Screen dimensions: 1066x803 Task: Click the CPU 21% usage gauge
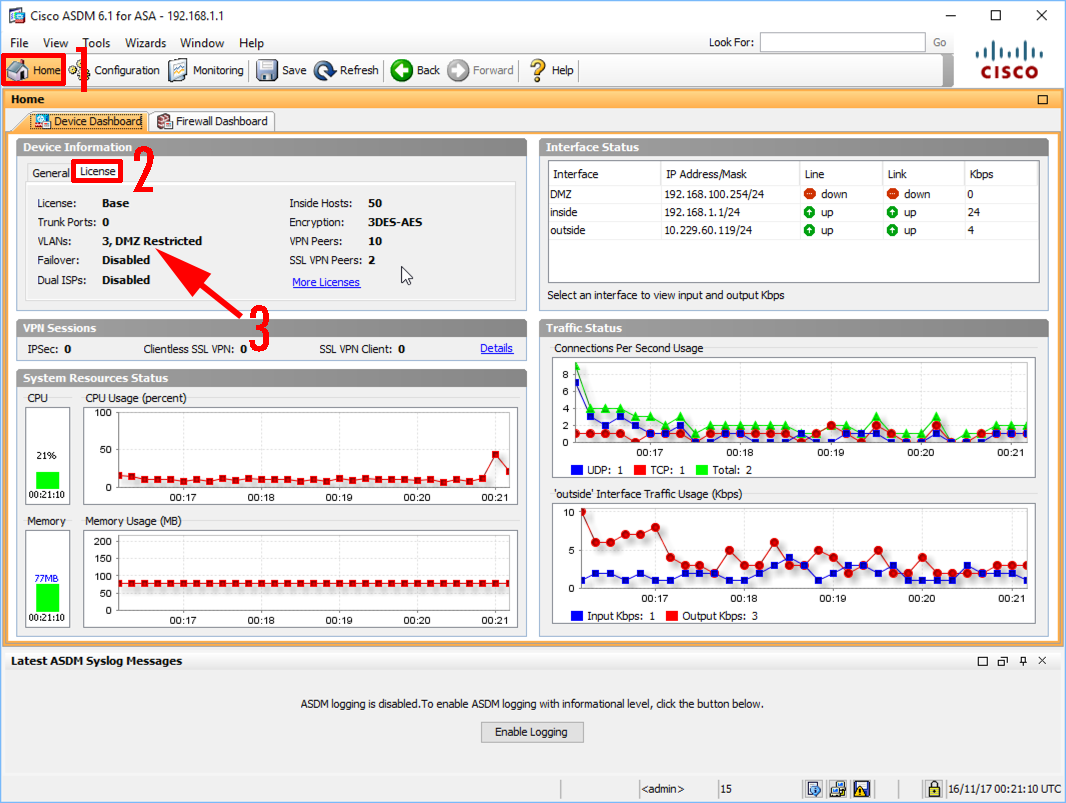click(x=48, y=456)
